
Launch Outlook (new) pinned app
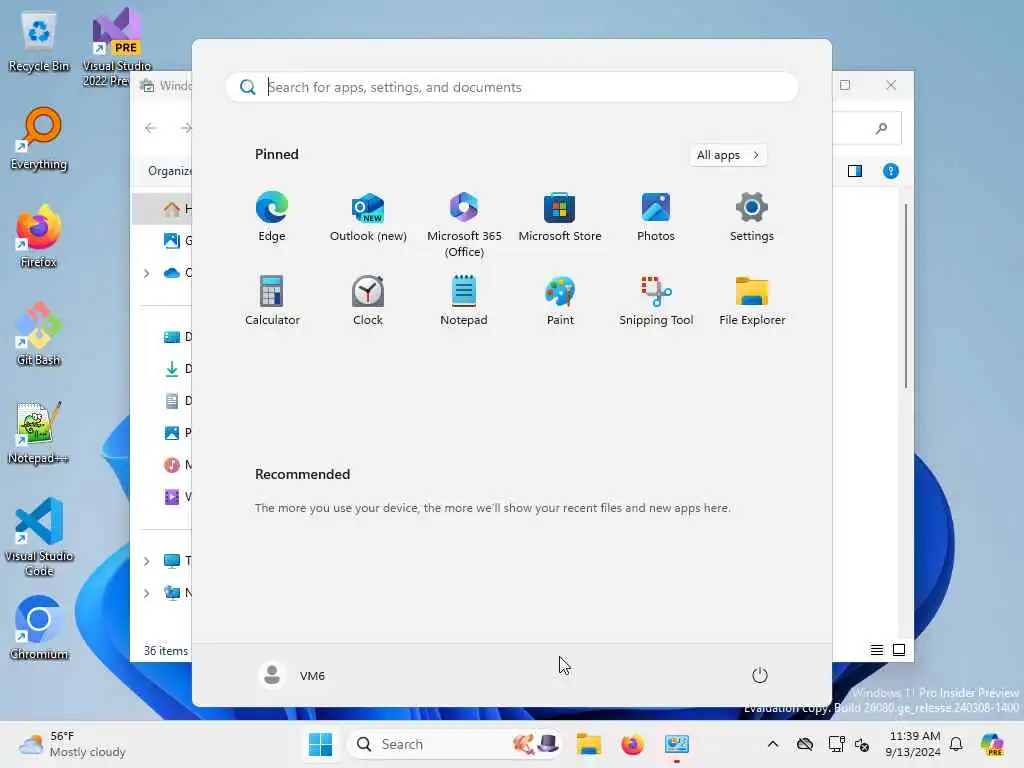click(368, 216)
